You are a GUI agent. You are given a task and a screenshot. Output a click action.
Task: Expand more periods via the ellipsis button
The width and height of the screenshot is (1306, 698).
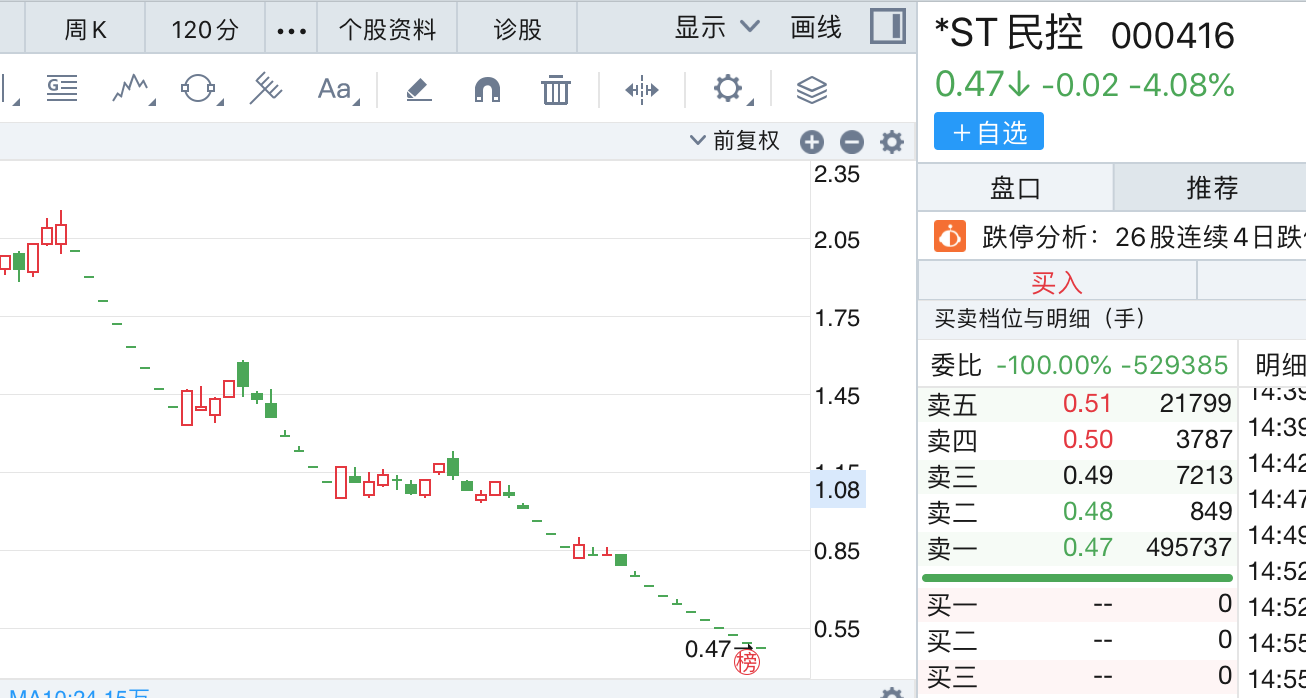(291, 30)
